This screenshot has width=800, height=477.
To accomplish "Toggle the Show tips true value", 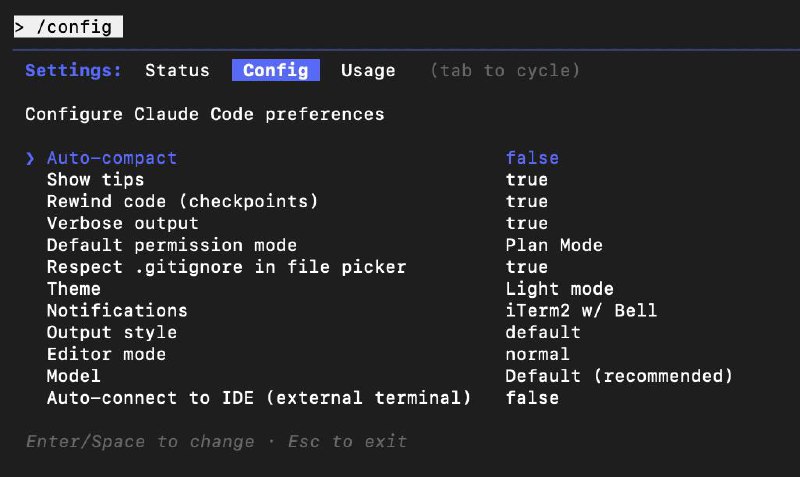I will point(527,180).
